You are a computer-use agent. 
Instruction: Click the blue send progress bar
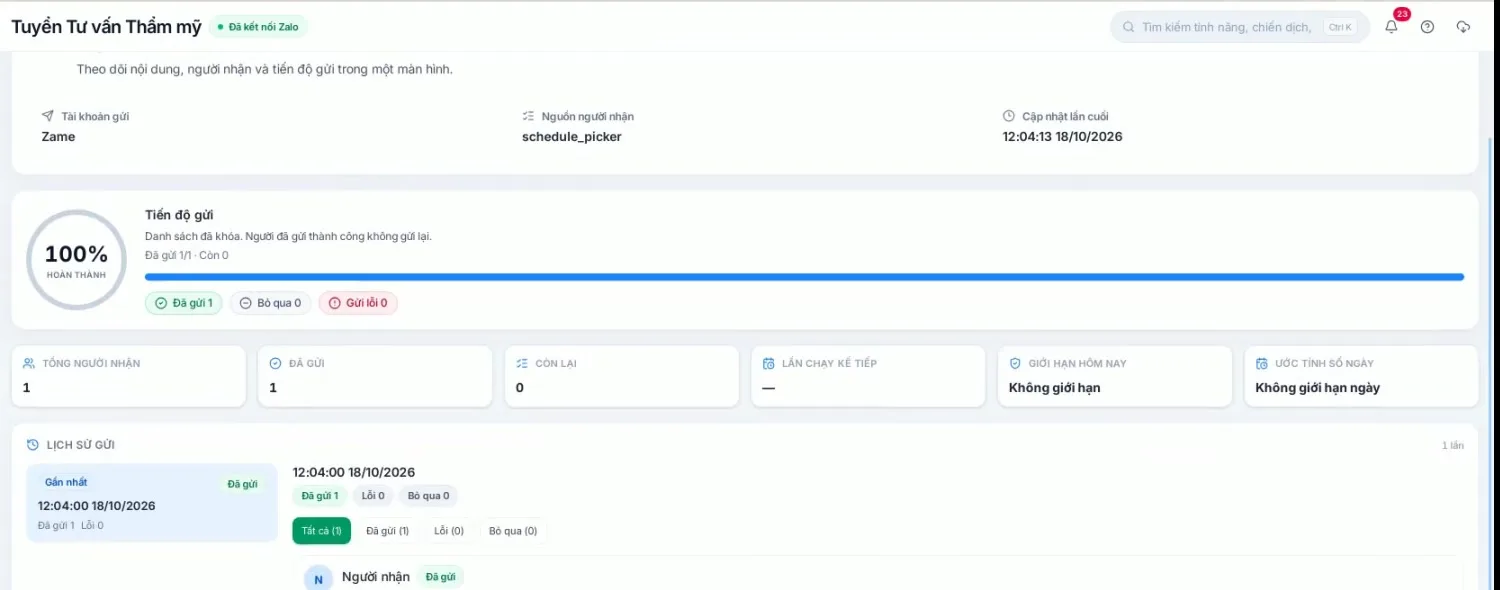pos(804,277)
